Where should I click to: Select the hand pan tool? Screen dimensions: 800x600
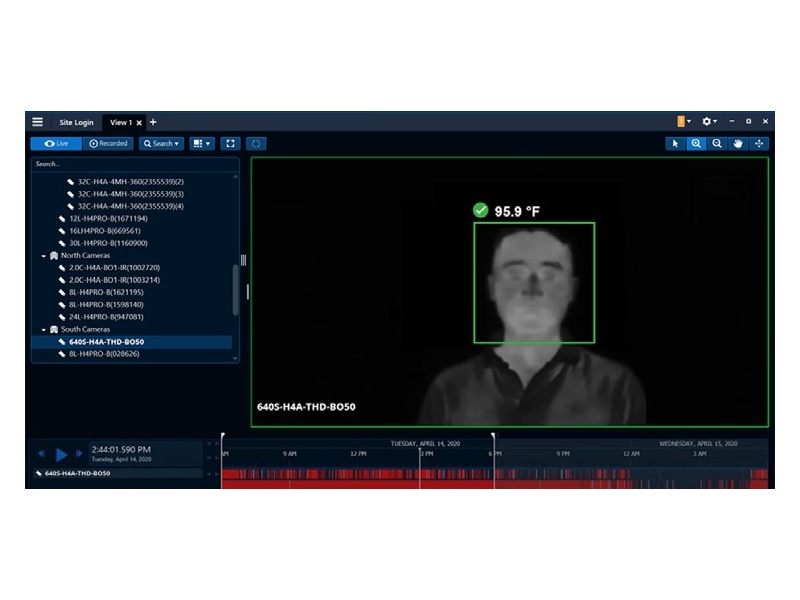[x=738, y=144]
